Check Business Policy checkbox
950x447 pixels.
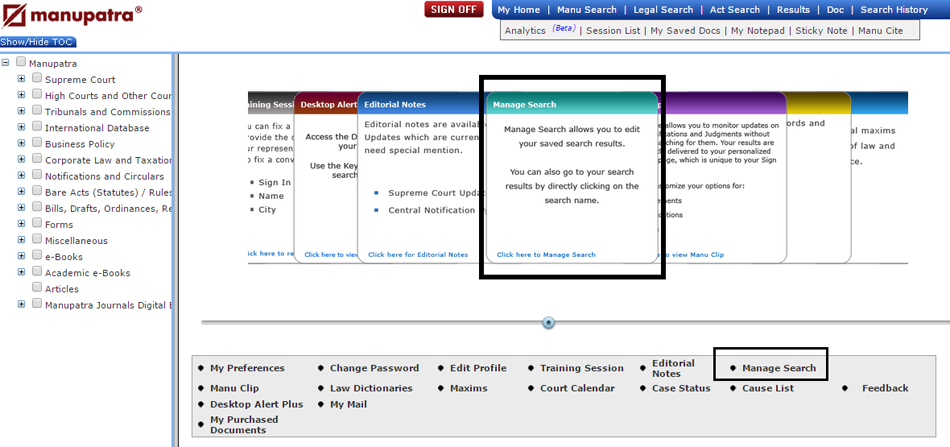point(37,142)
